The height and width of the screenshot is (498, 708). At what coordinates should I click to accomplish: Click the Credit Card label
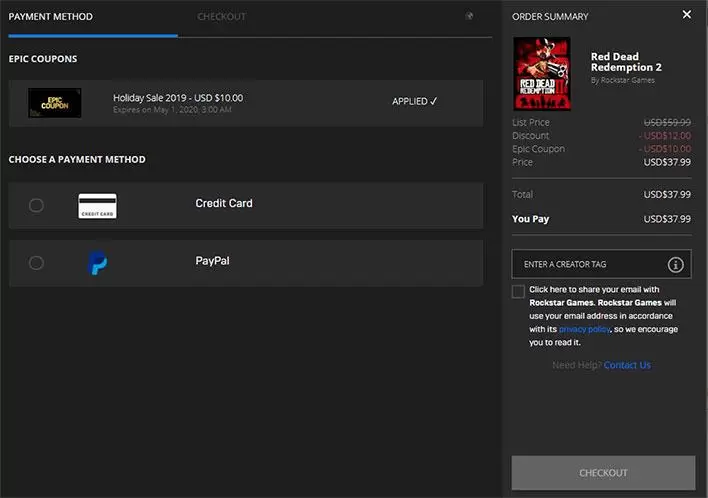coord(224,203)
